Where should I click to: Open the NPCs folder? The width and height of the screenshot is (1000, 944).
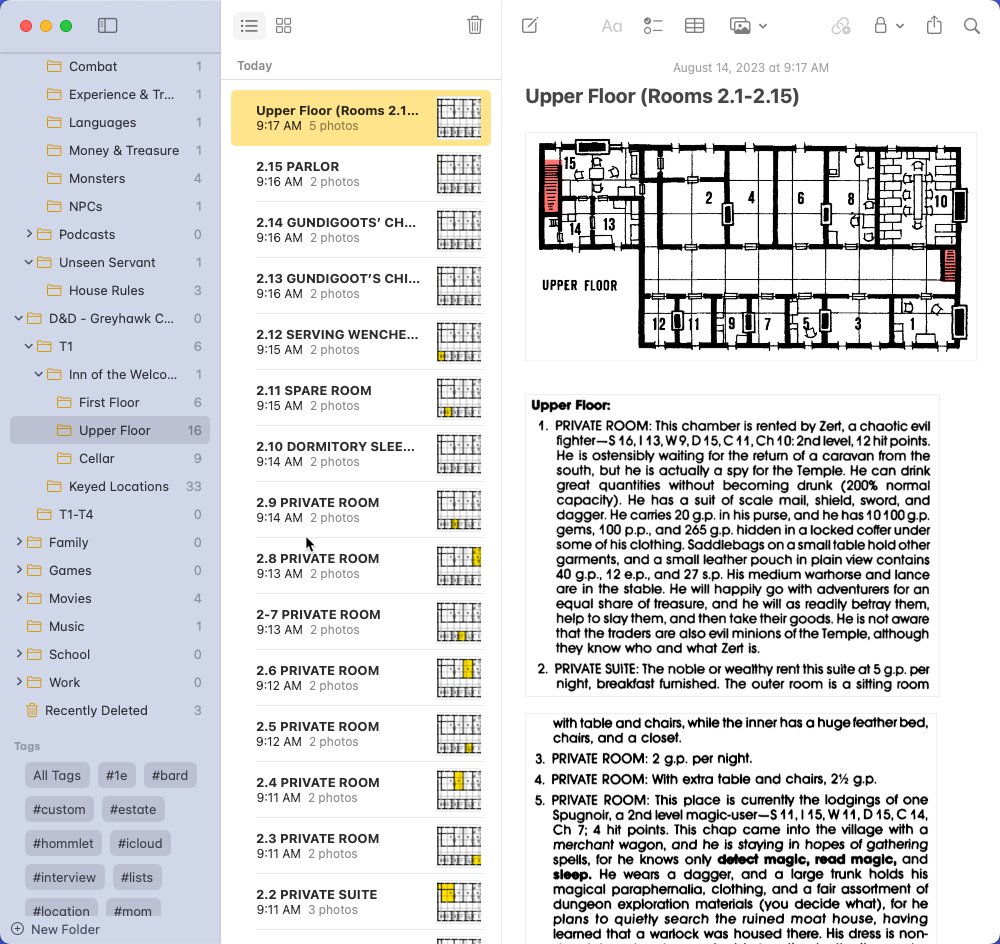point(110,207)
